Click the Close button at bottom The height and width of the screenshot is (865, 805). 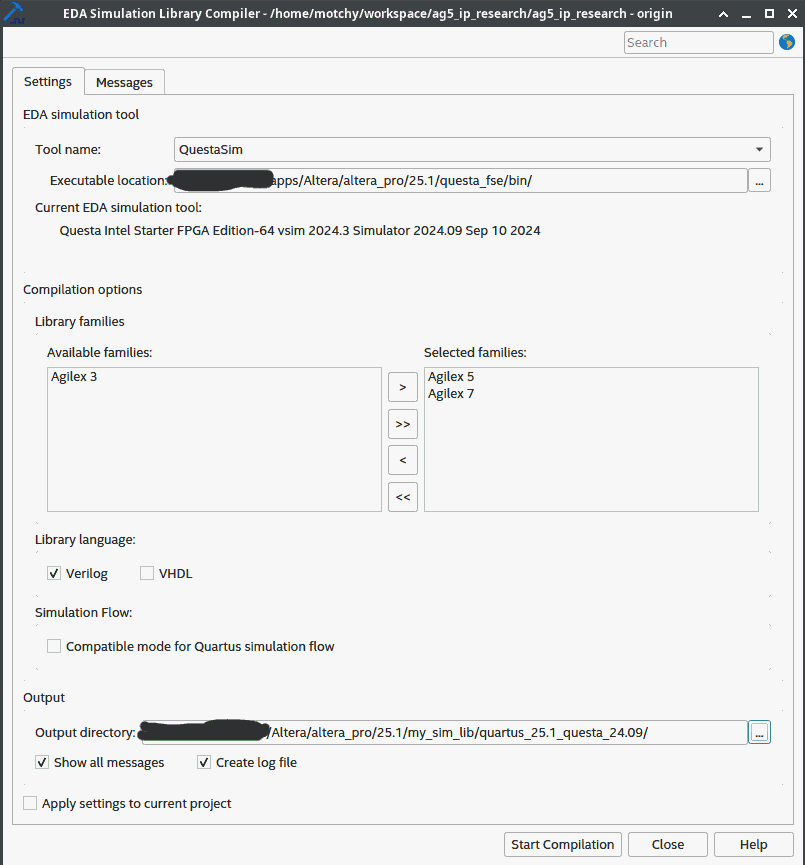668,845
